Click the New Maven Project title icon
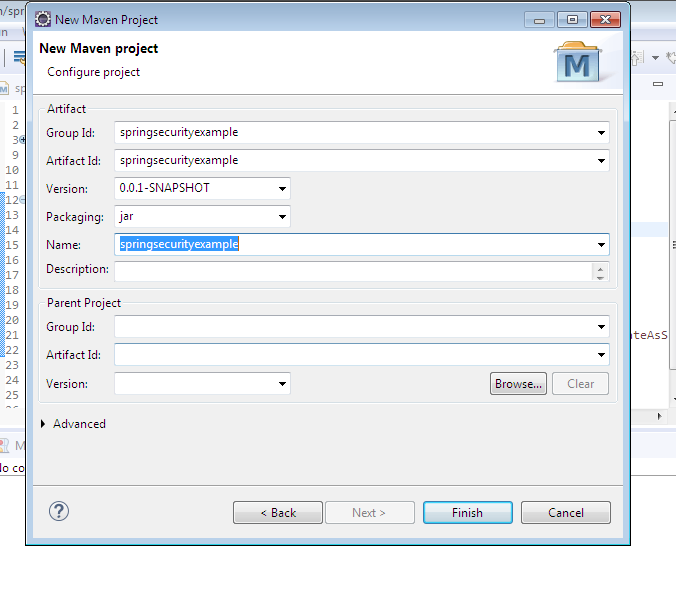This screenshot has height=602, width=676. 43,19
